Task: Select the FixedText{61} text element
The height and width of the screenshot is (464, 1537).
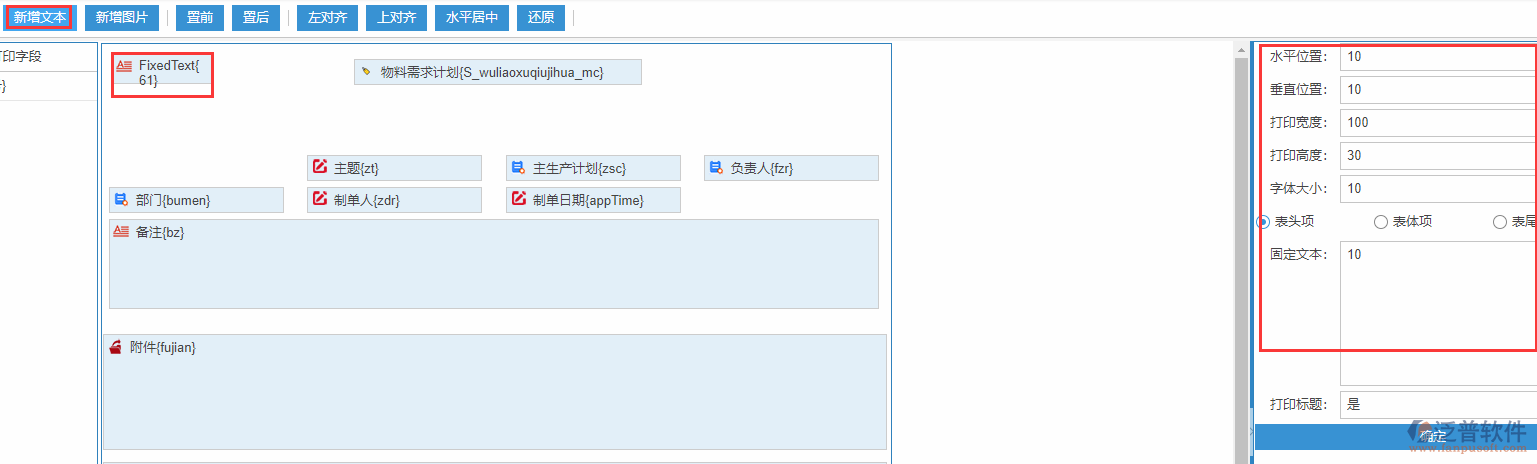Action: [162, 73]
